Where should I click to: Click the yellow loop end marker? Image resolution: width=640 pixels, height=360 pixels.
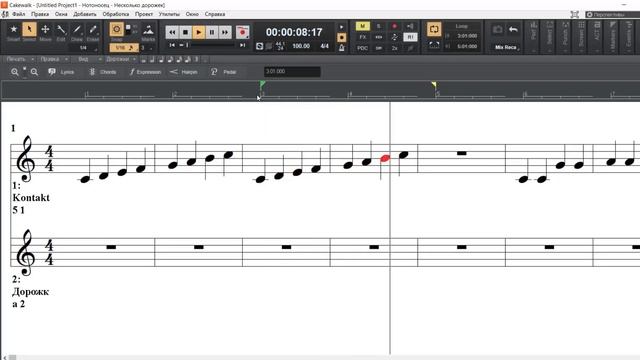pyautogui.click(x=434, y=84)
